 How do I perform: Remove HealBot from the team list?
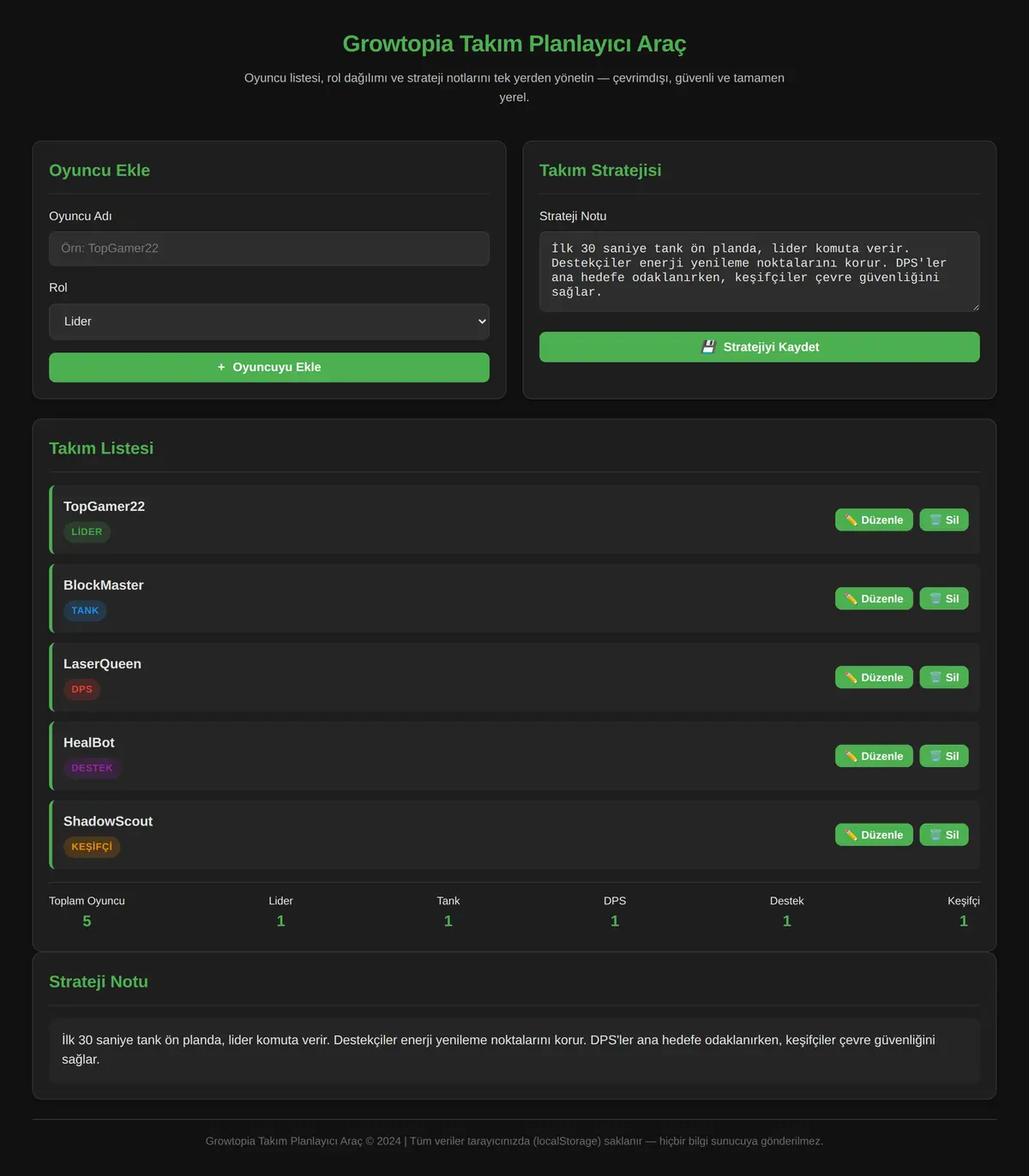click(944, 756)
